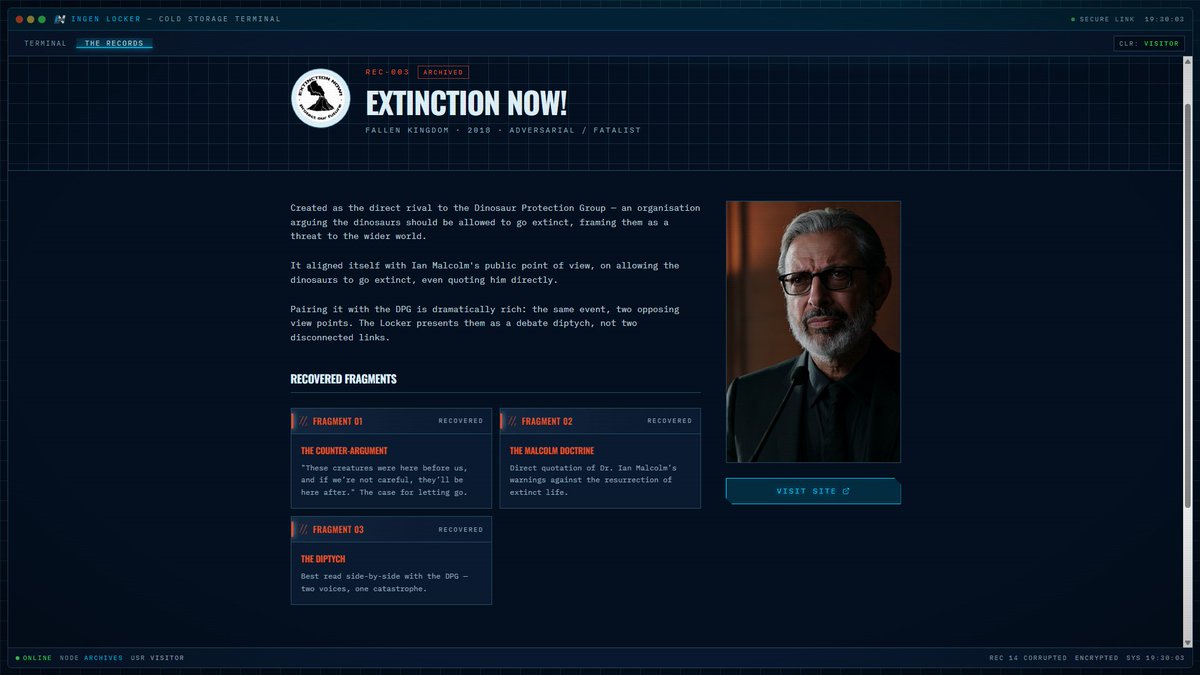Click the InGen Locker logo icon
The width and height of the screenshot is (1200, 675).
point(60,19)
